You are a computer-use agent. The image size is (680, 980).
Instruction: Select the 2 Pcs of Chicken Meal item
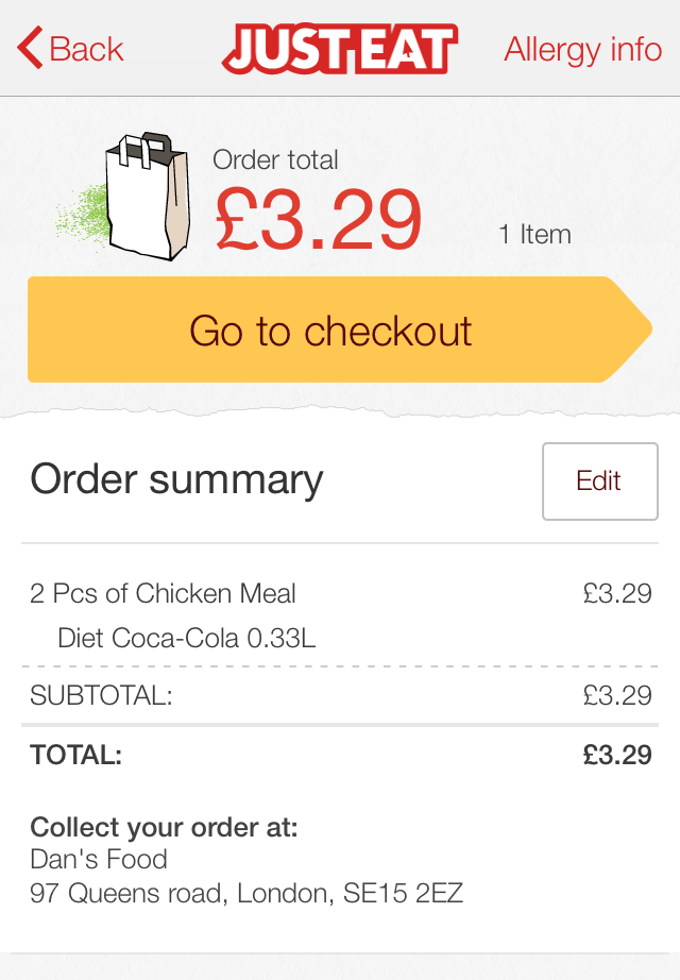point(163,593)
